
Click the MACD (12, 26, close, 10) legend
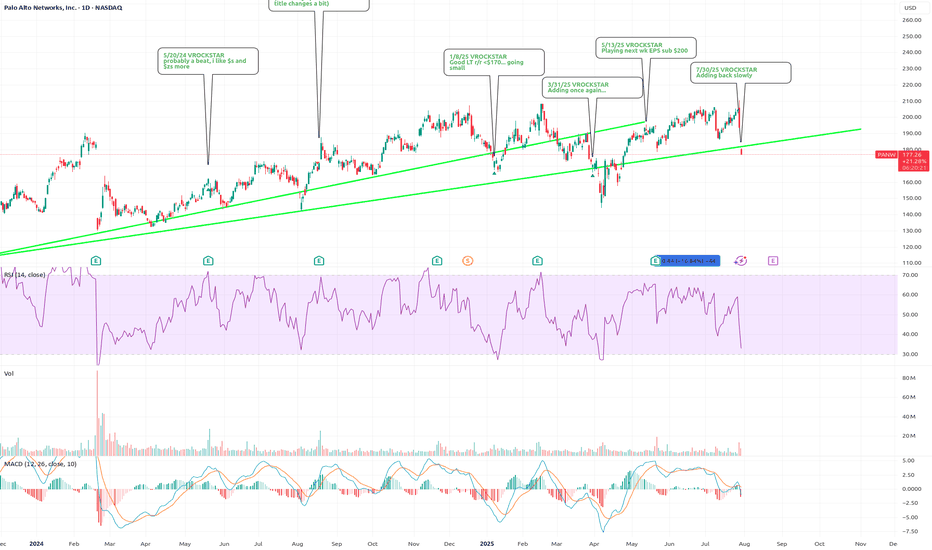coord(40,464)
